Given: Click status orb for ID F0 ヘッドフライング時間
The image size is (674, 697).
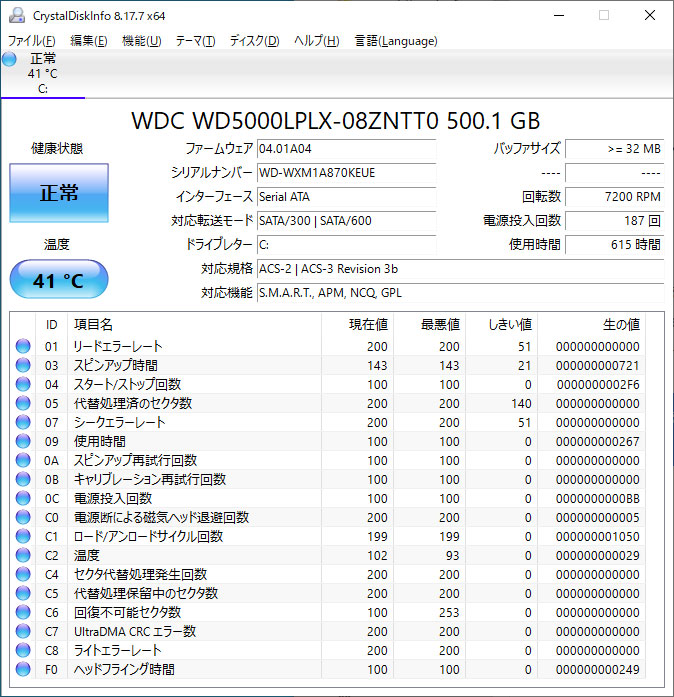Looking at the screenshot, I should coord(23,669).
